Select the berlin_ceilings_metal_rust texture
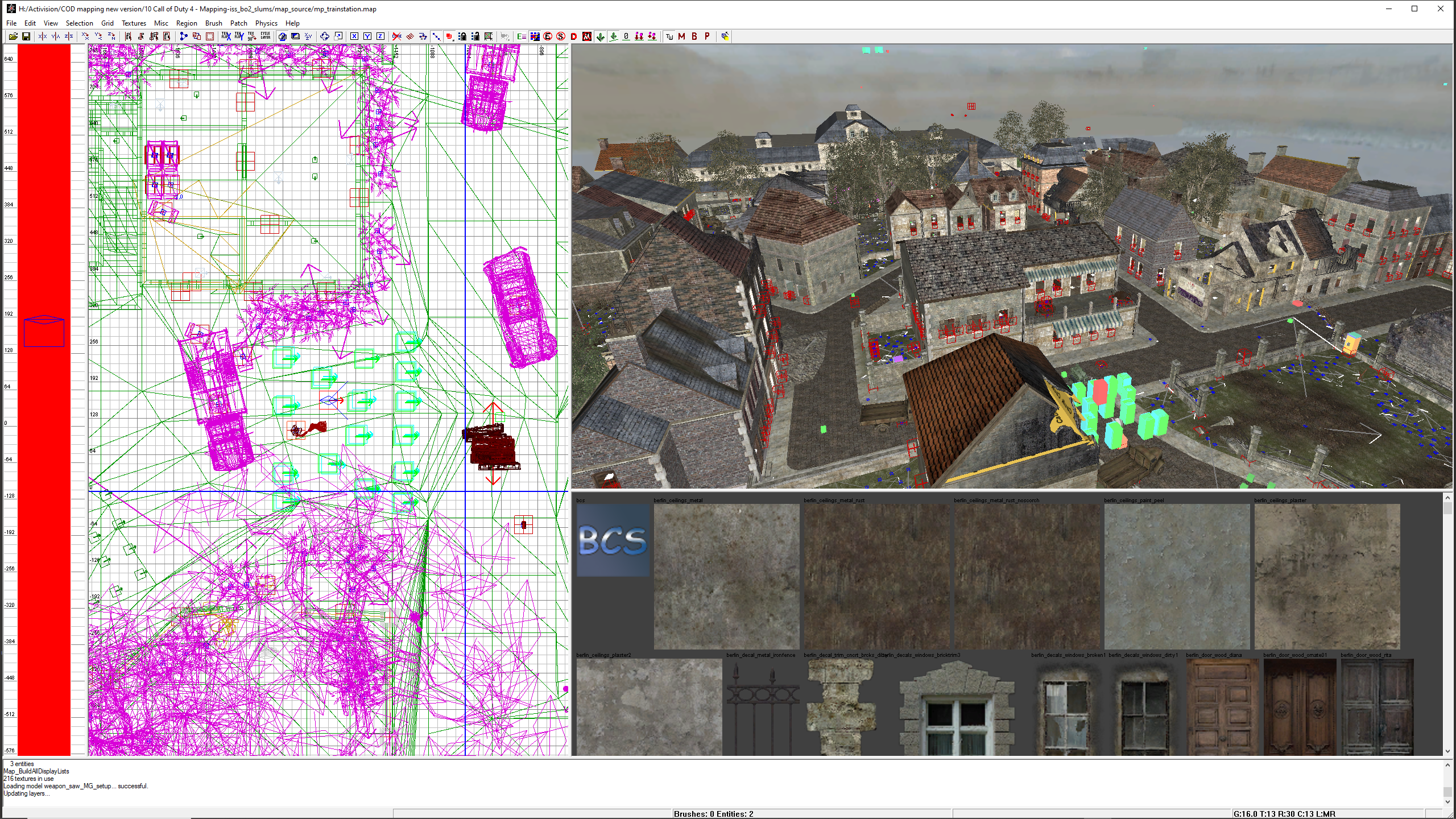1456x819 pixels. coord(876,576)
